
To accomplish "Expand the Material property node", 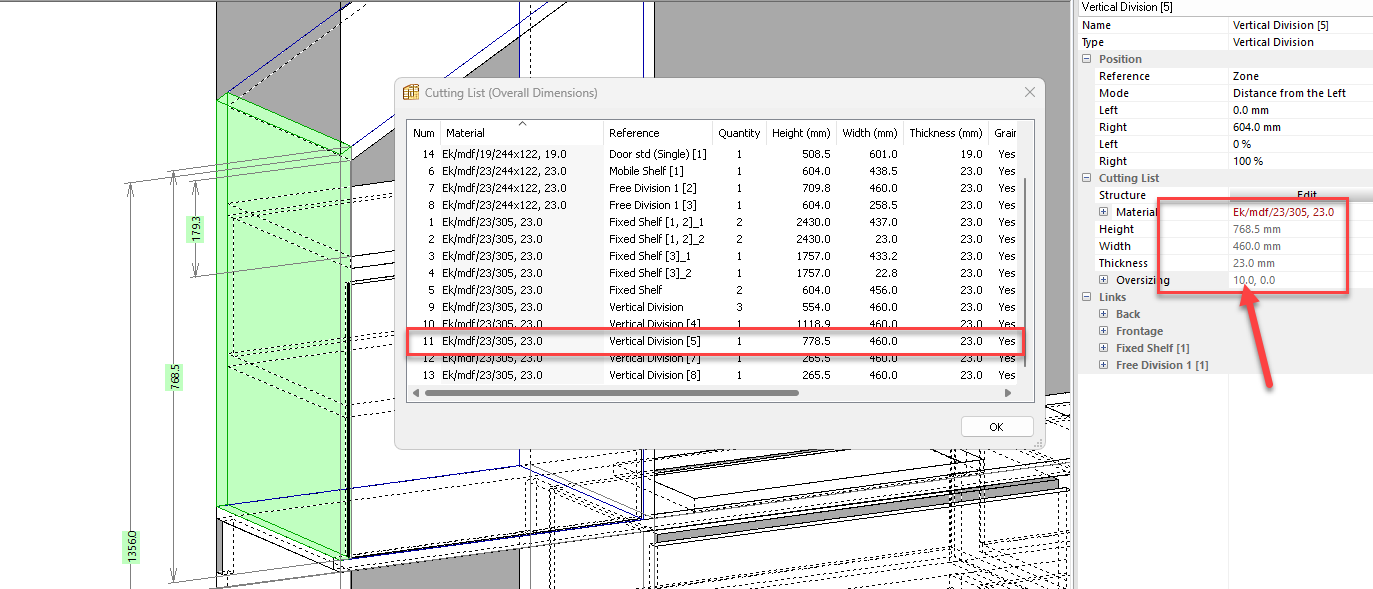I will click(x=1104, y=212).
